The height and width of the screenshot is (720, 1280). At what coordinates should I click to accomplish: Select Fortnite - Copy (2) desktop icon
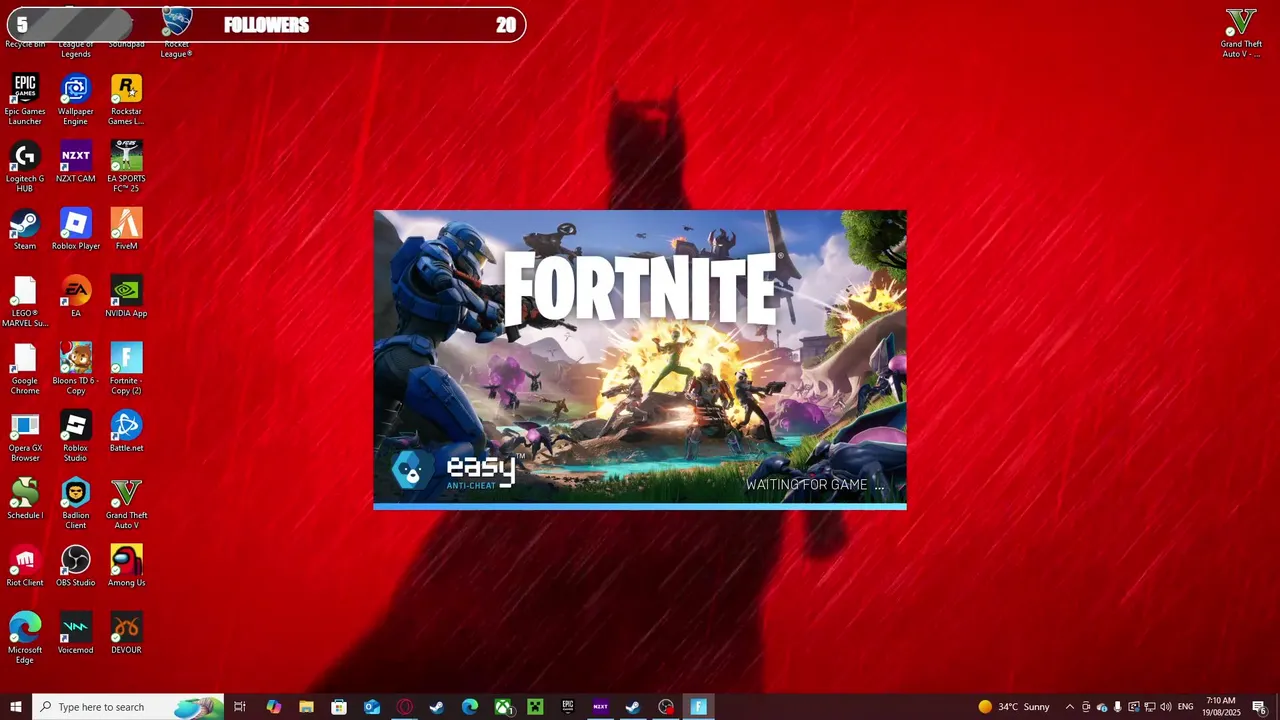(126, 369)
